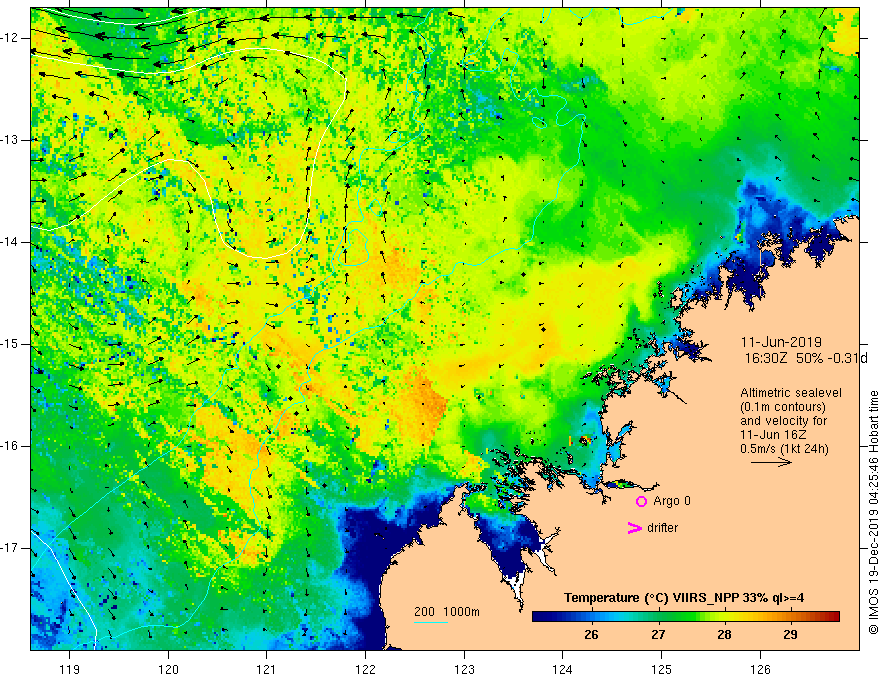Click the -14 latitude axis label
Screen dimensions: 880x680
[10, 242]
